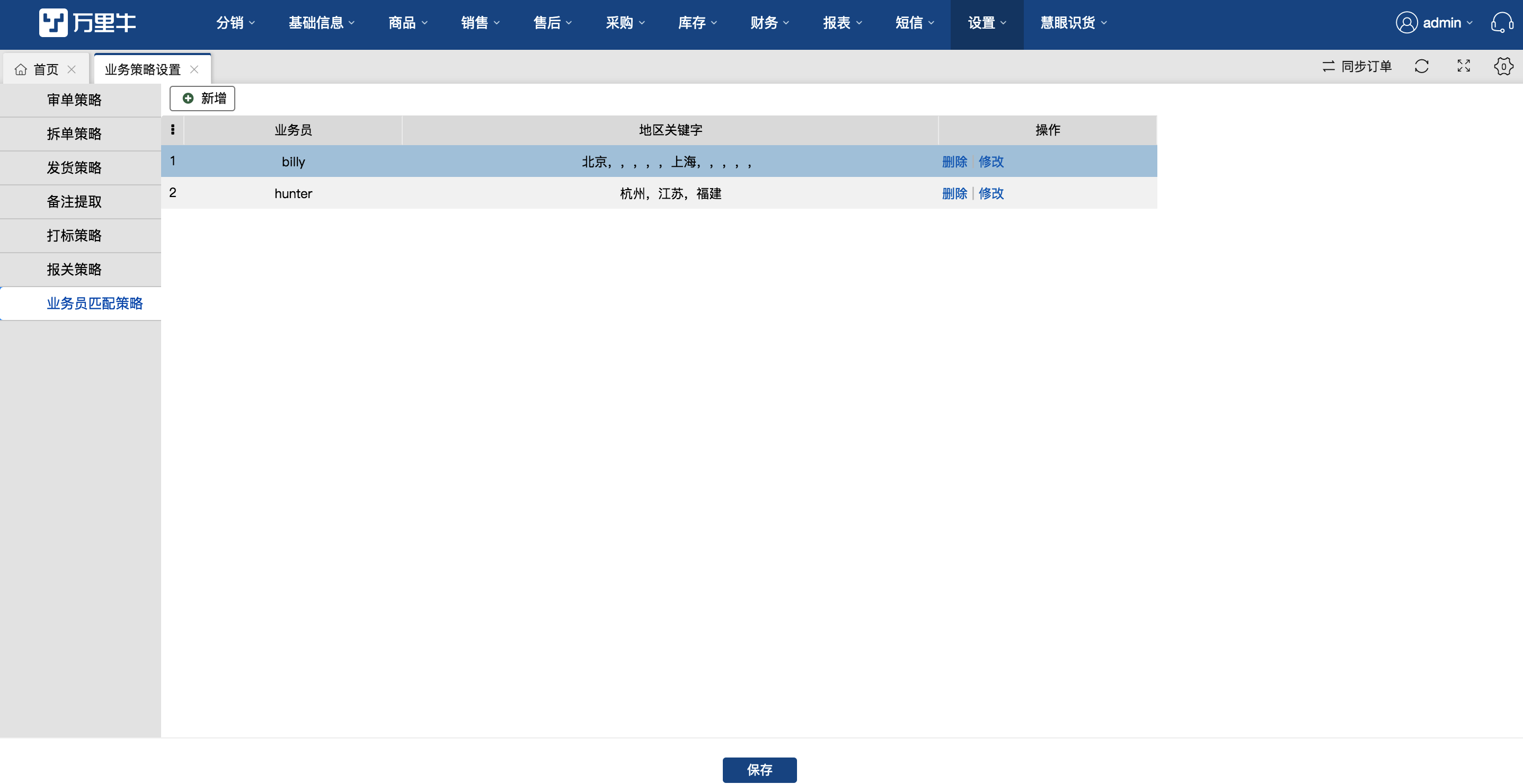The height and width of the screenshot is (784, 1523).
Task: Click the 杭州，江苏，福建 cell
Action: [670, 193]
